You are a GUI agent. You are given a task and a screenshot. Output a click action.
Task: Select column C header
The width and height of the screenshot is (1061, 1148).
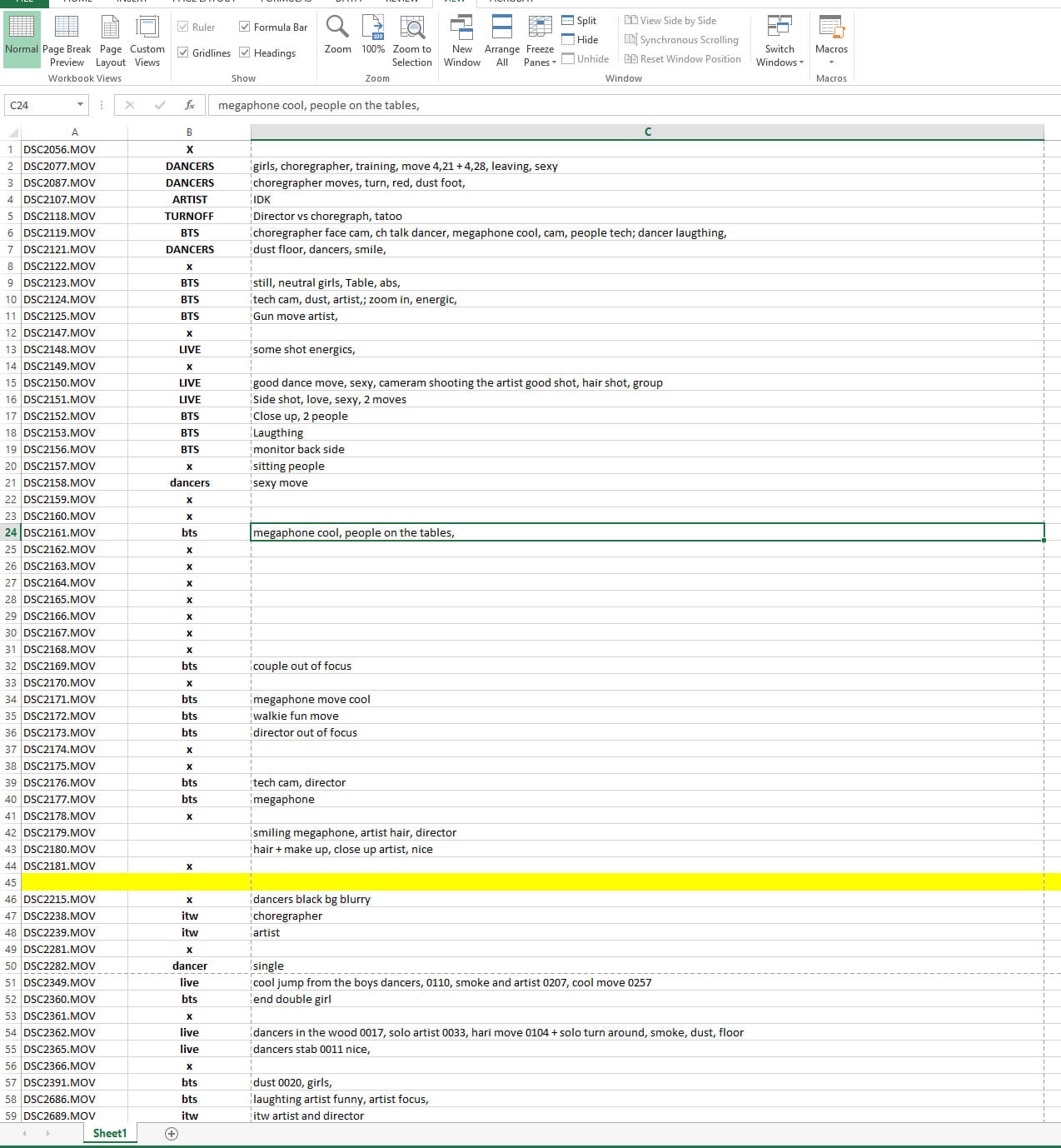click(x=647, y=132)
